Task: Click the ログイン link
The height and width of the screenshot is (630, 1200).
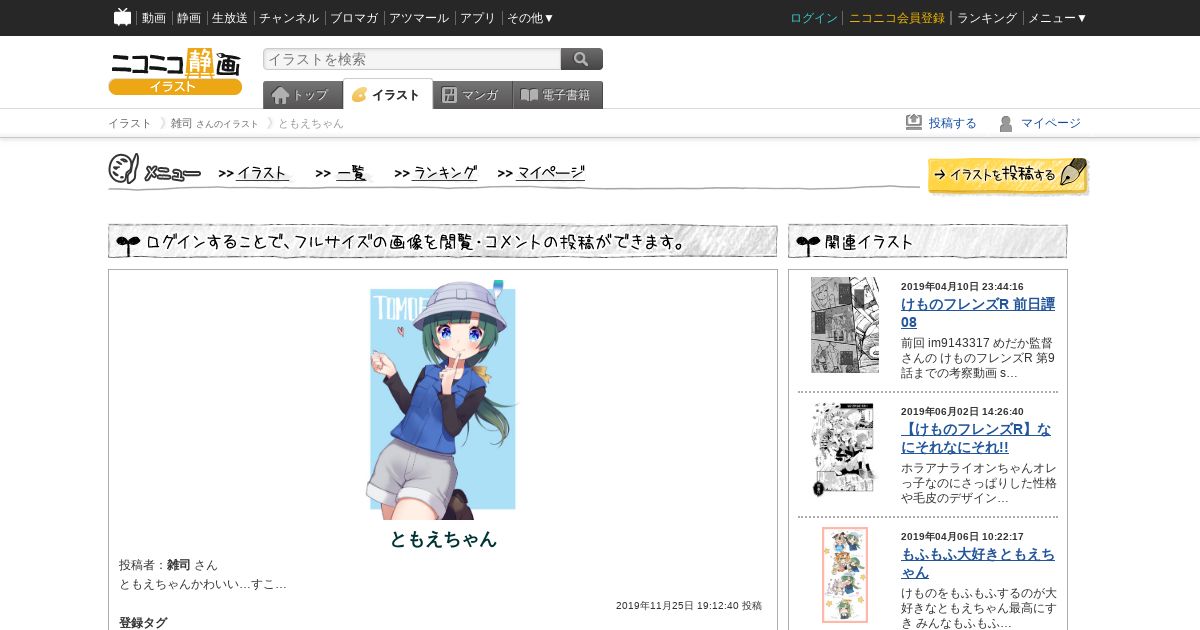Action: point(814,18)
